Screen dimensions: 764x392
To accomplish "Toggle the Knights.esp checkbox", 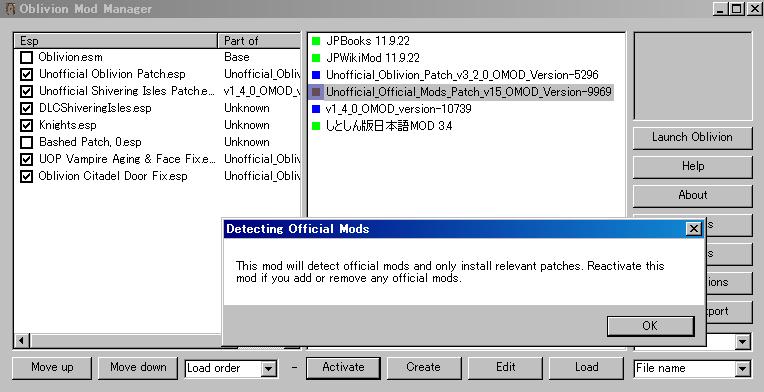I will coord(26,126).
